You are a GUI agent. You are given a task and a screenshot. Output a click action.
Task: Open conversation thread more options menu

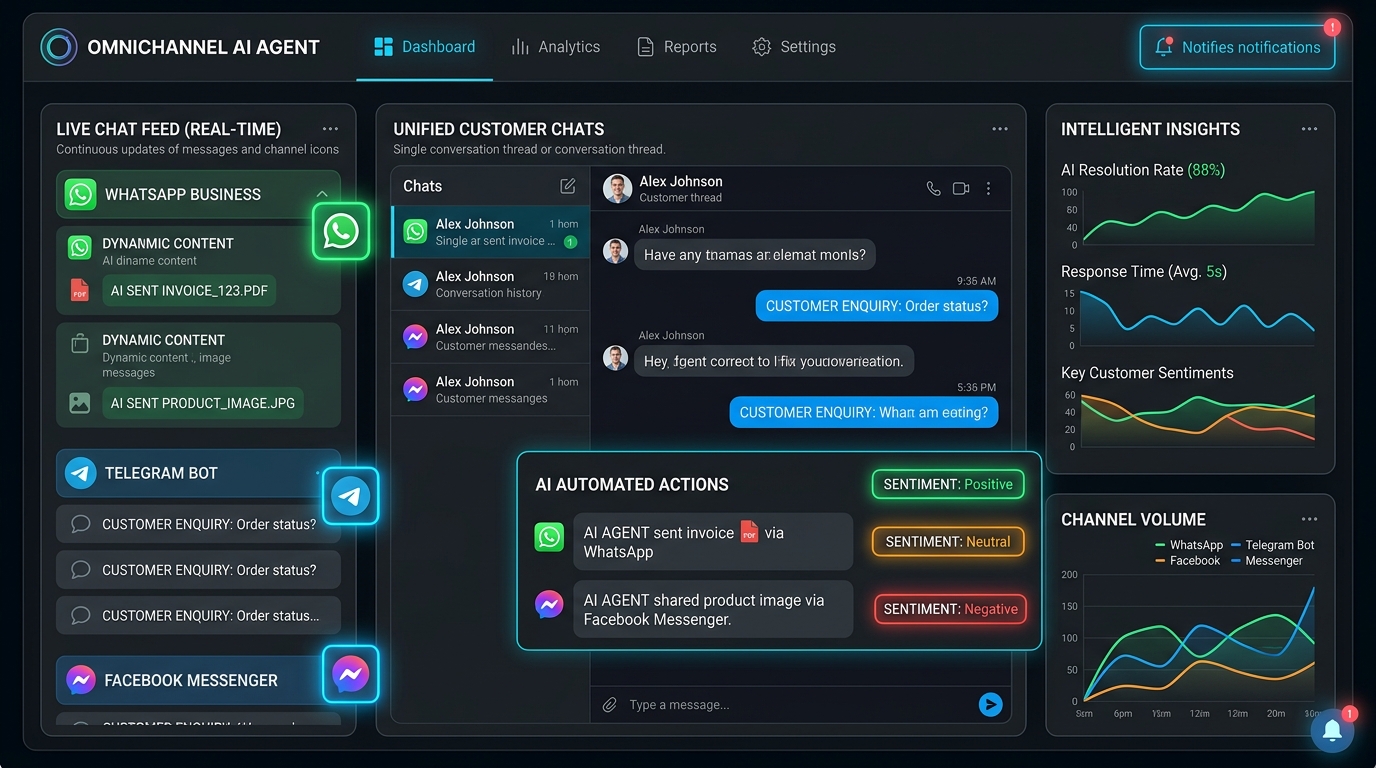point(988,188)
